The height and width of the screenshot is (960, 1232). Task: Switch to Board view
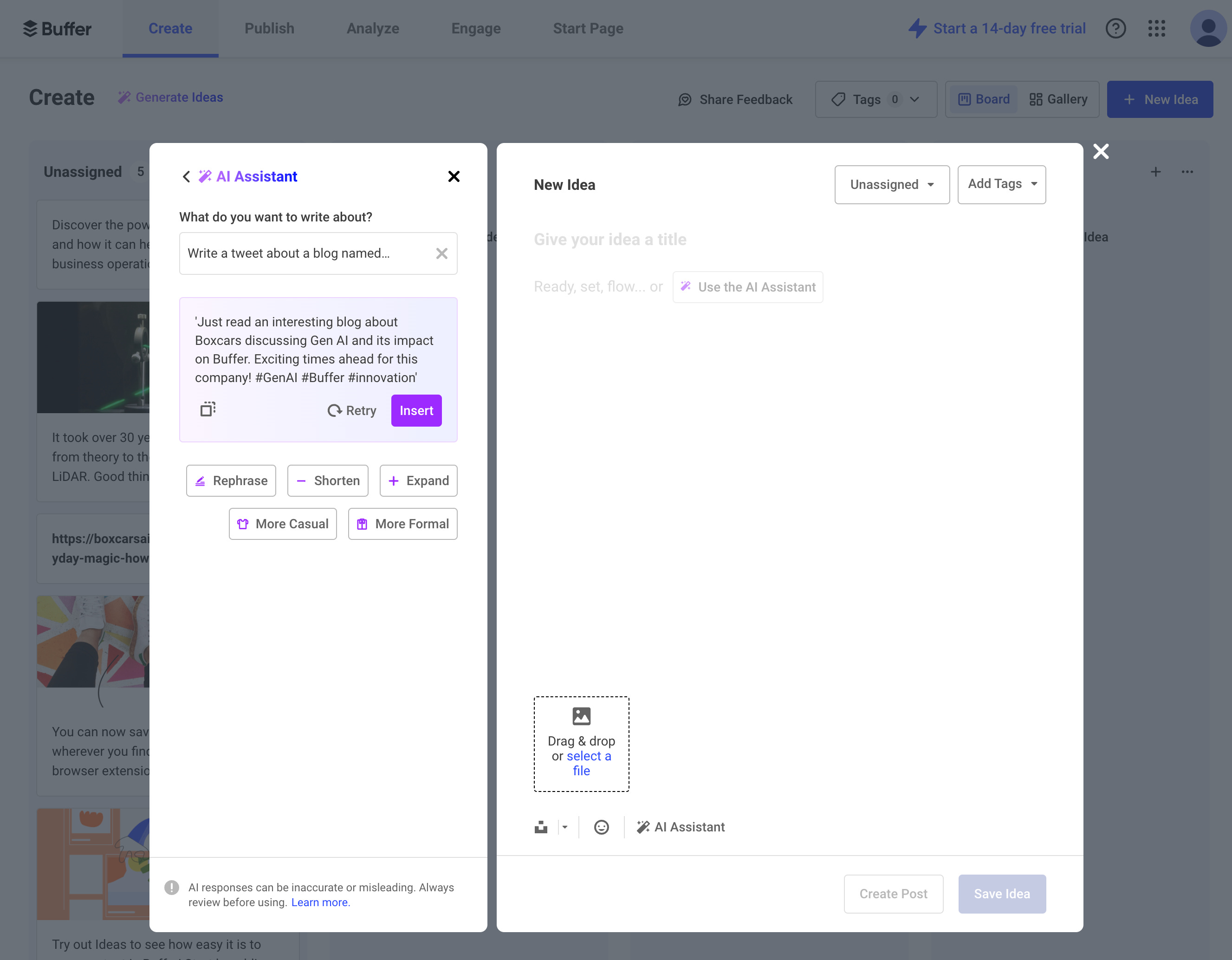point(984,100)
